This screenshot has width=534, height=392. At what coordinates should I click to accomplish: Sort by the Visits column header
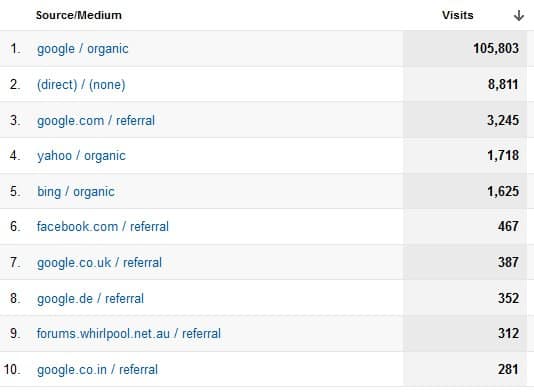point(457,15)
